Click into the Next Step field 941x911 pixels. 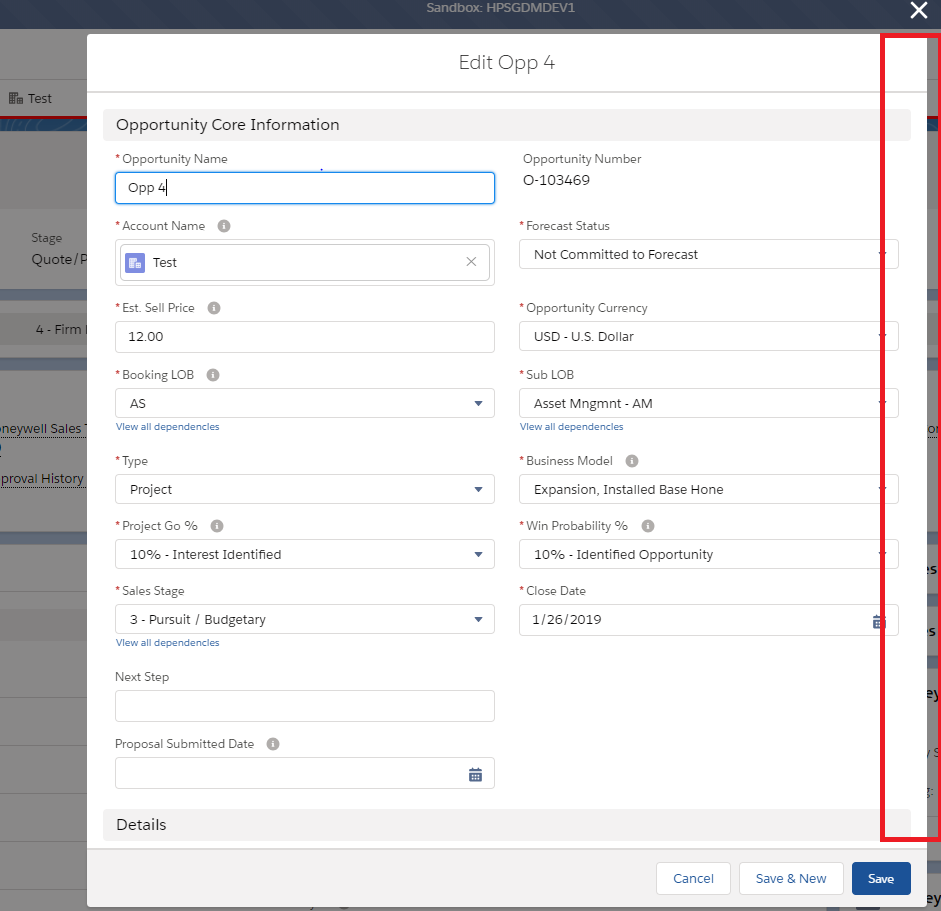point(305,706)
